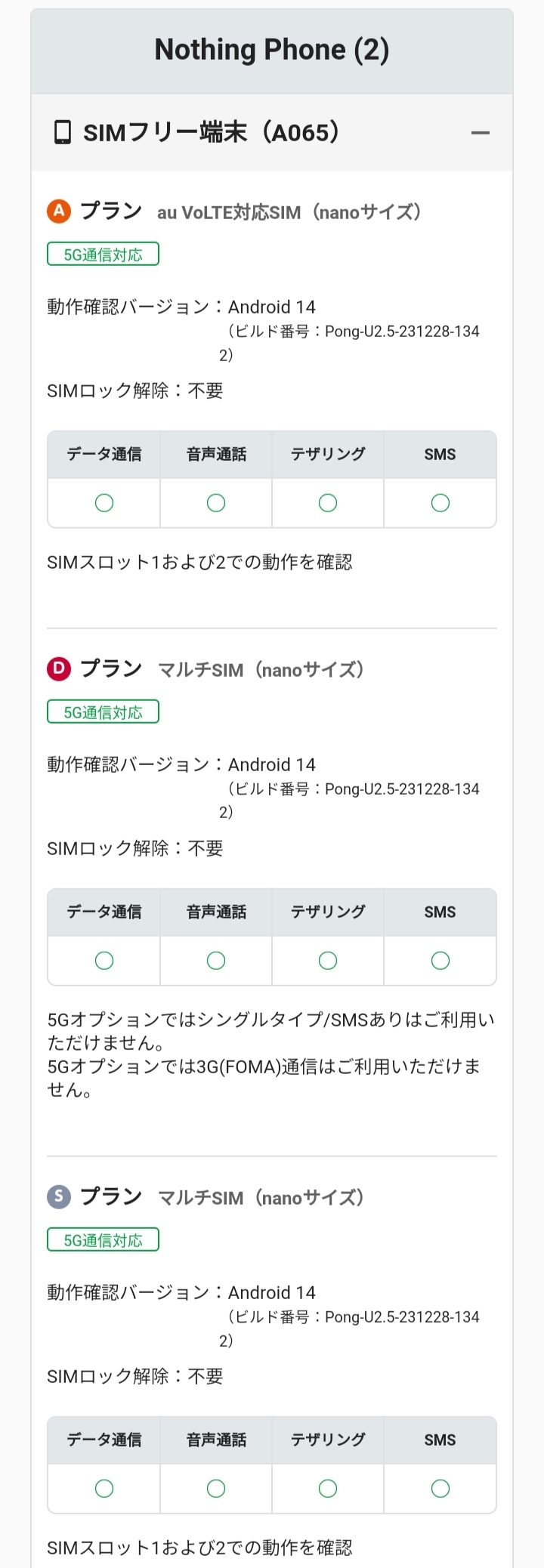Click the phone icon beside SIMフリー端末
Viewport: 544px width, 1568px height.
coord(63,133)
